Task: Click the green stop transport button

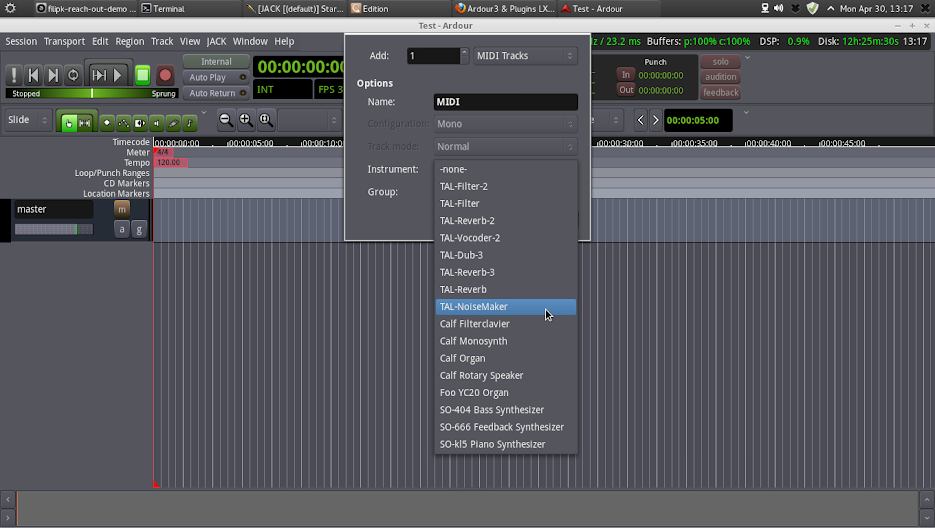Action: (143, 75)
